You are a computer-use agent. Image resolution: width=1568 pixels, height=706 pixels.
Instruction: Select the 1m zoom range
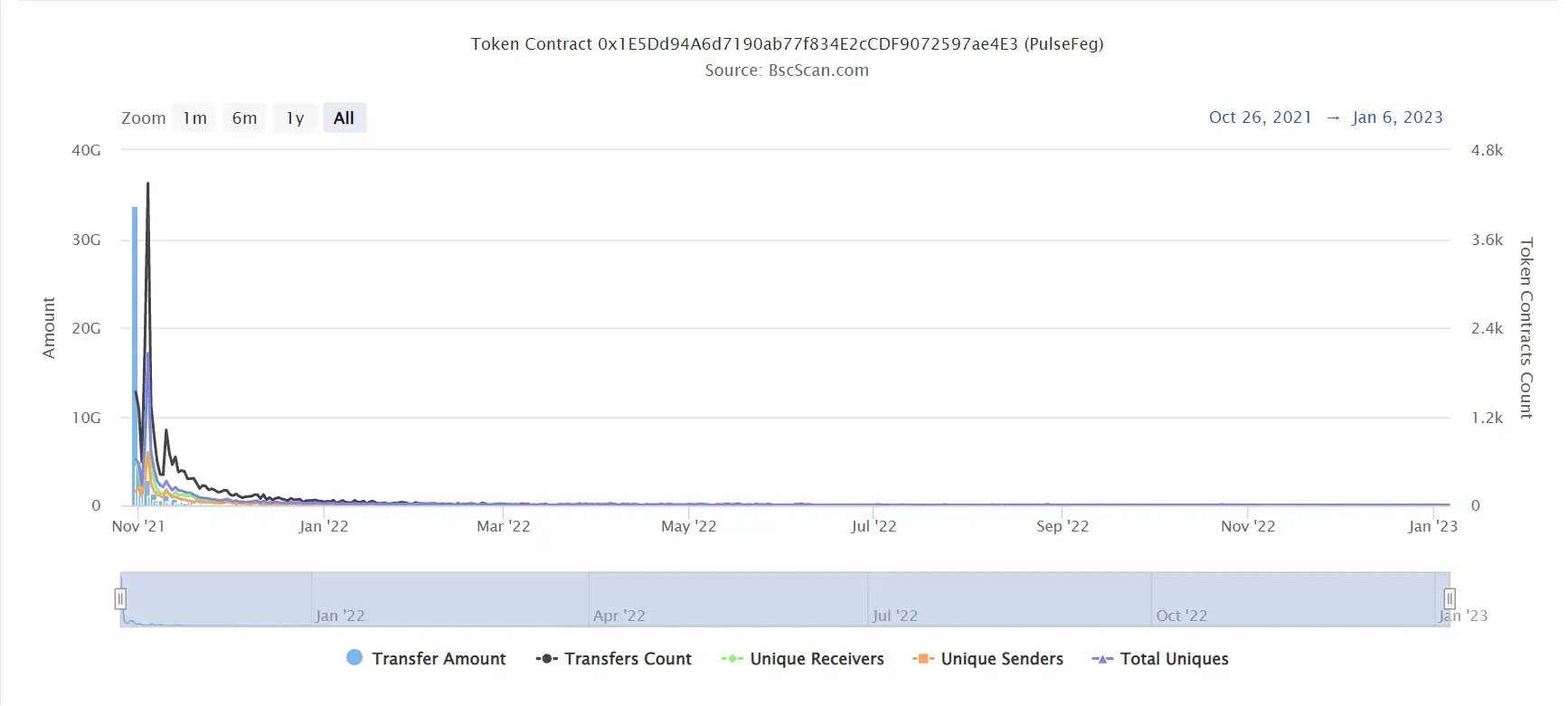click(194, 118)
